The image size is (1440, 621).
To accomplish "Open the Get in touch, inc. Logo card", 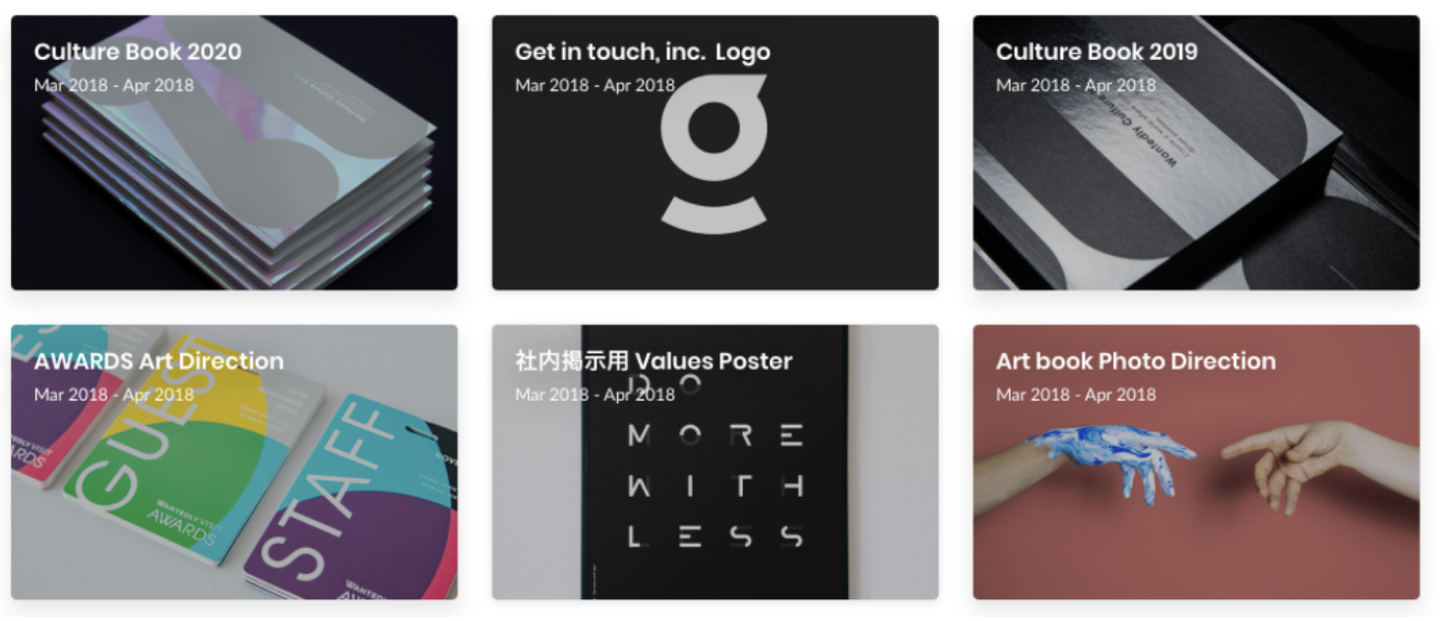I will point(715,153).
